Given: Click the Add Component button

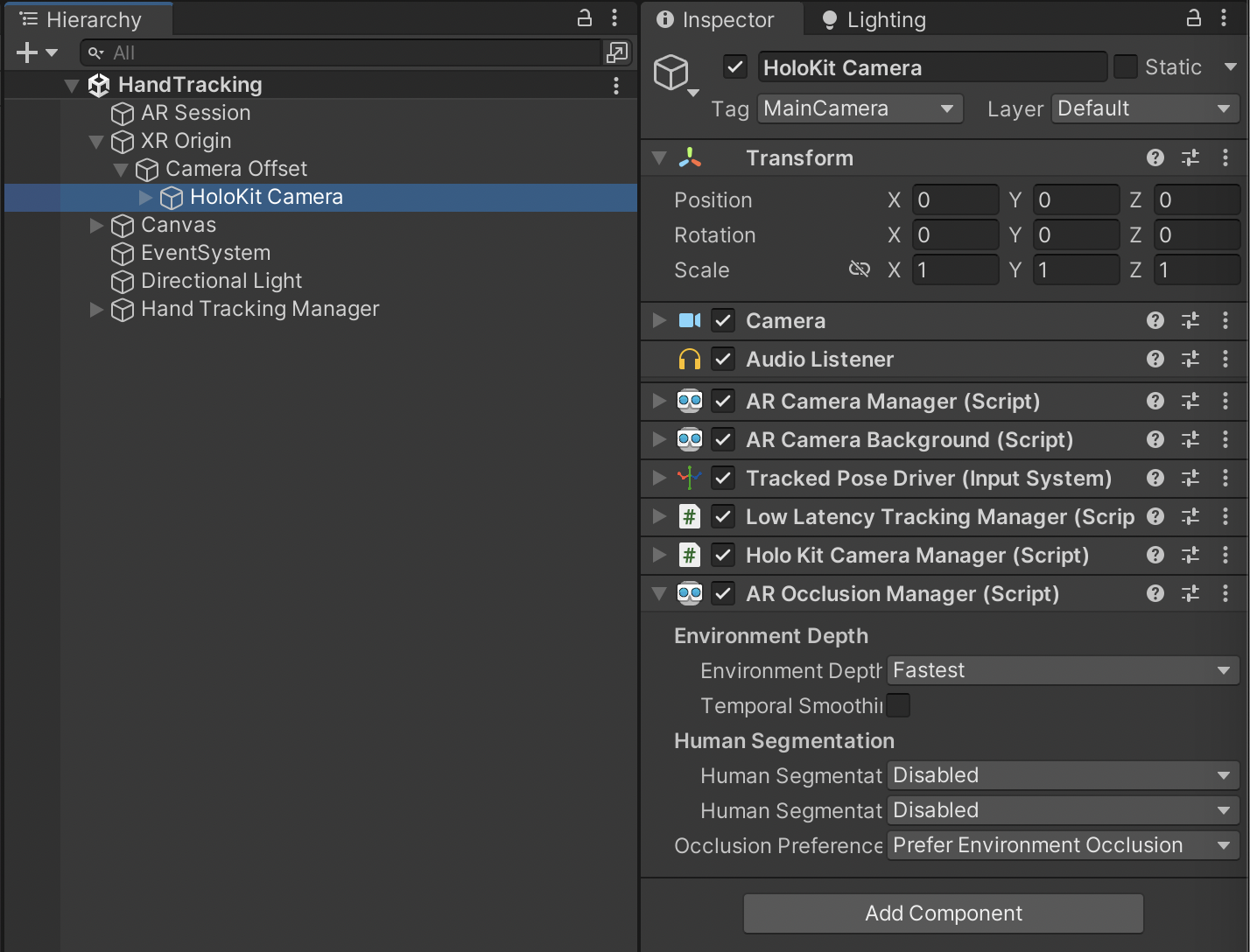Looking at the screenshot, I should 943,913.
